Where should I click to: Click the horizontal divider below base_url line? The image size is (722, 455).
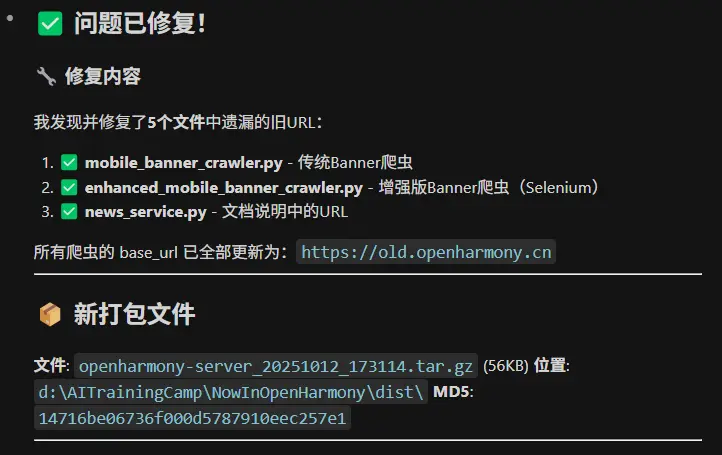click(x=368, y=274)
